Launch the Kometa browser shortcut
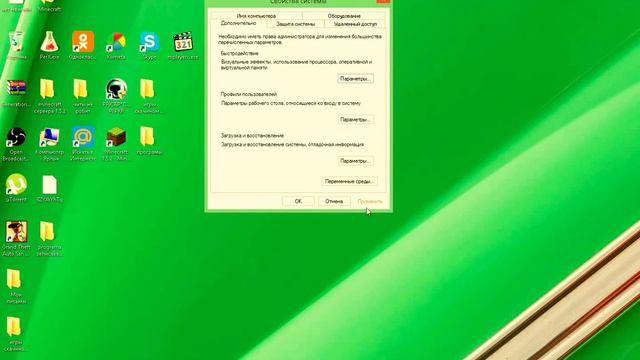640x360 pixels. 116,42
